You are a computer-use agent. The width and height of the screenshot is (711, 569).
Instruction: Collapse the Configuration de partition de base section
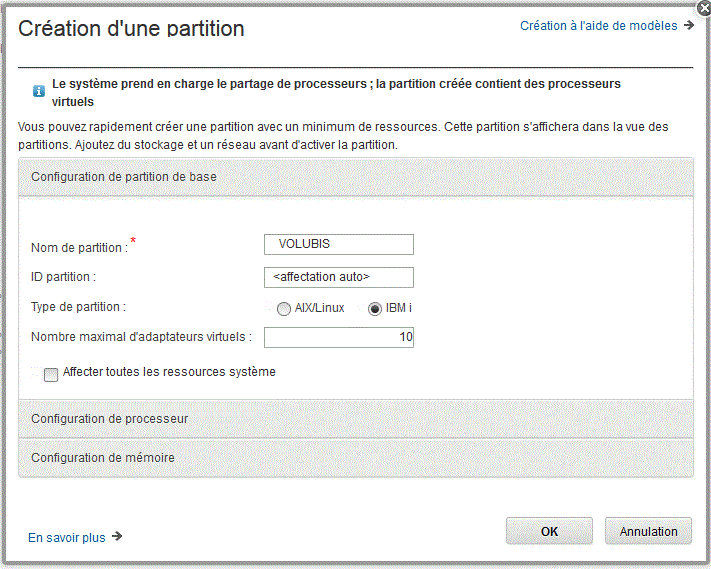point(356,177)
